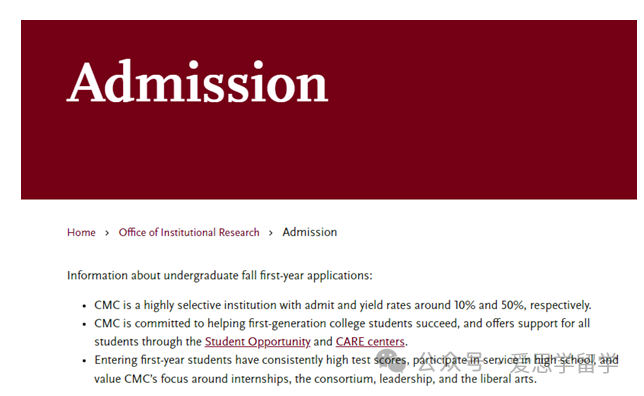The height and width of the screenshot is (396, 644).
Task: Select the Admission breadcrumb item
Action: tap(310, 232)
